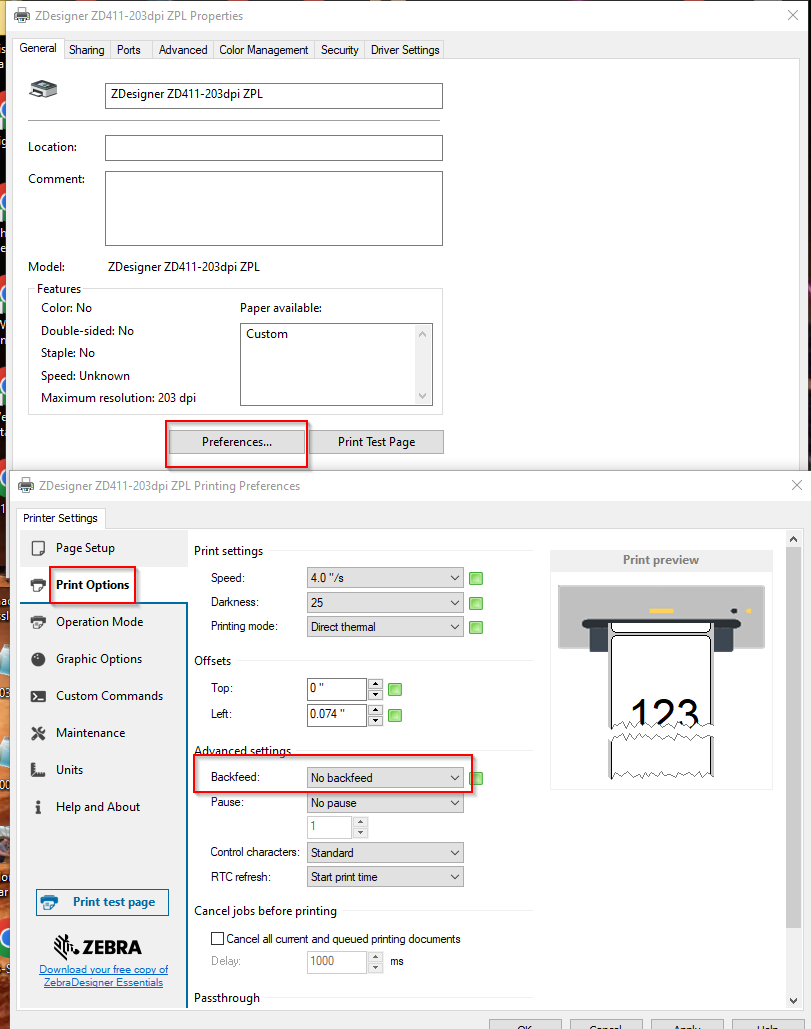Switch to the Color Management tab
This screenshot has width=811, height=1029.
pos(263,49)
